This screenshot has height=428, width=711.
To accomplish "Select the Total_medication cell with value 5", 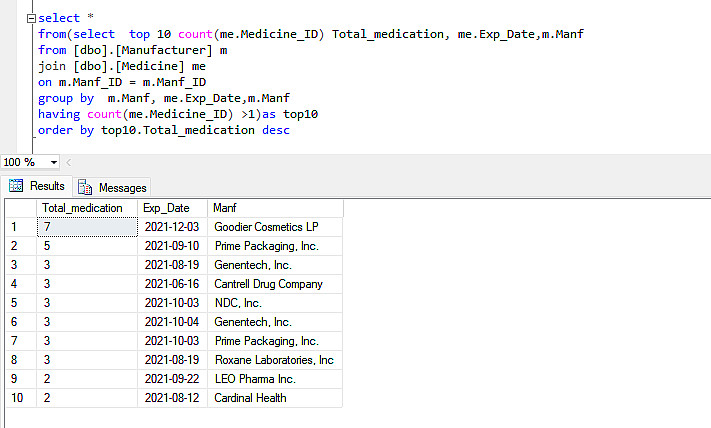I will click(x=87, y=246).
